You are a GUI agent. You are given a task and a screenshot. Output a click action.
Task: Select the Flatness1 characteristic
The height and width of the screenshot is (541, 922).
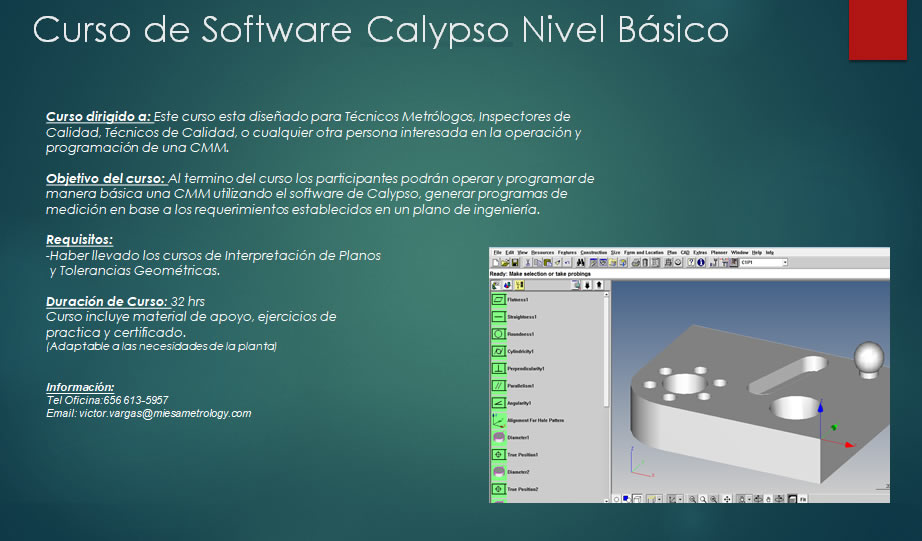tap(510, 299)
